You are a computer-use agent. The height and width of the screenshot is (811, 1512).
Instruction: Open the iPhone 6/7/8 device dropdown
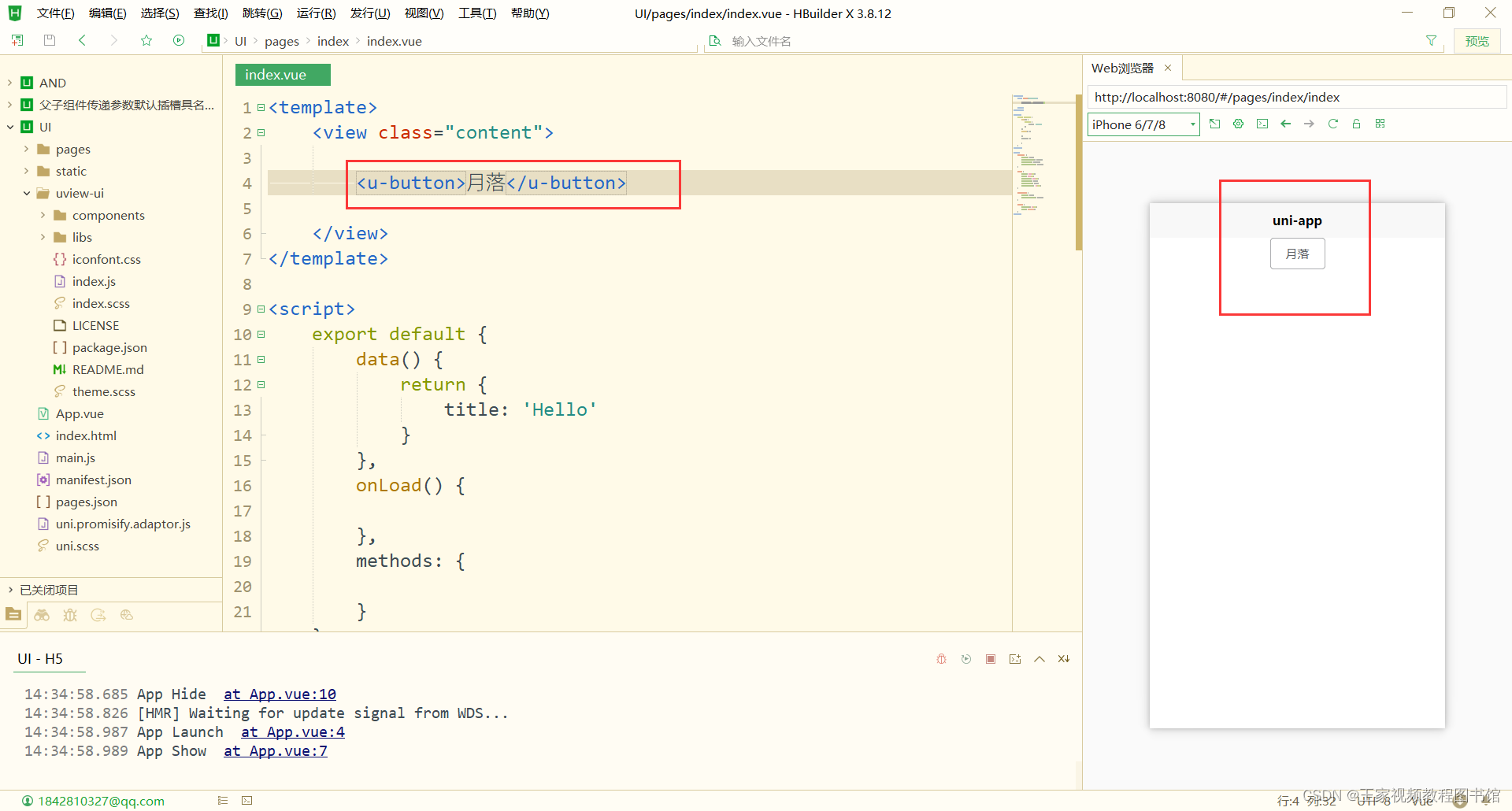pyautogui.click(x=1143, y=124)
